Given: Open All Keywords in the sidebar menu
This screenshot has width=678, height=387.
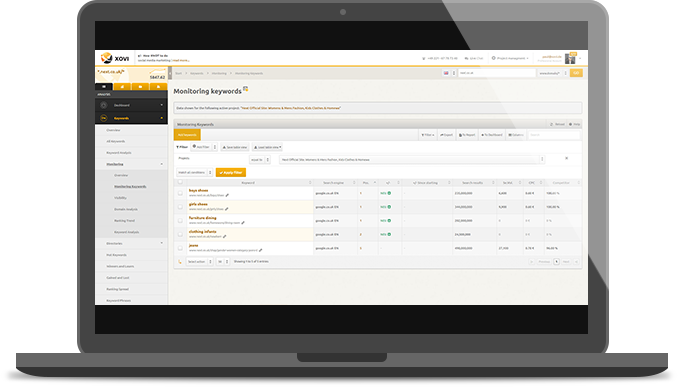Looking at the screenshot, I should [116, 141].
